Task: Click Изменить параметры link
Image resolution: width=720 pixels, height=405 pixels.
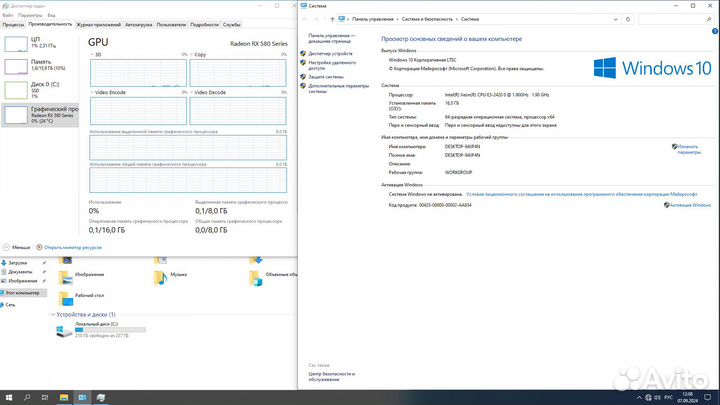Action: click(689, 149)
